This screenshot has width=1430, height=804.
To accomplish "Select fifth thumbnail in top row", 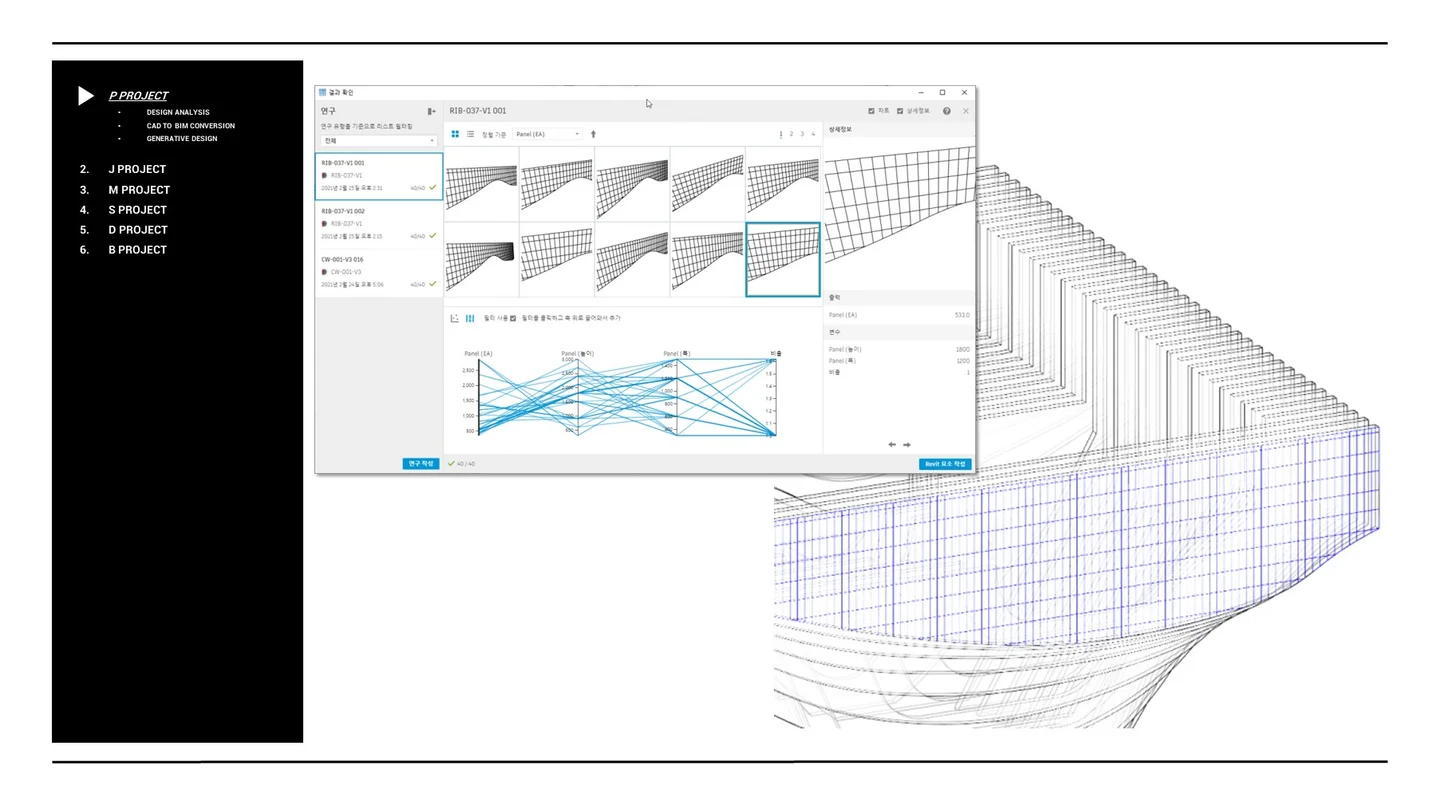I will [x=783, y=184].
